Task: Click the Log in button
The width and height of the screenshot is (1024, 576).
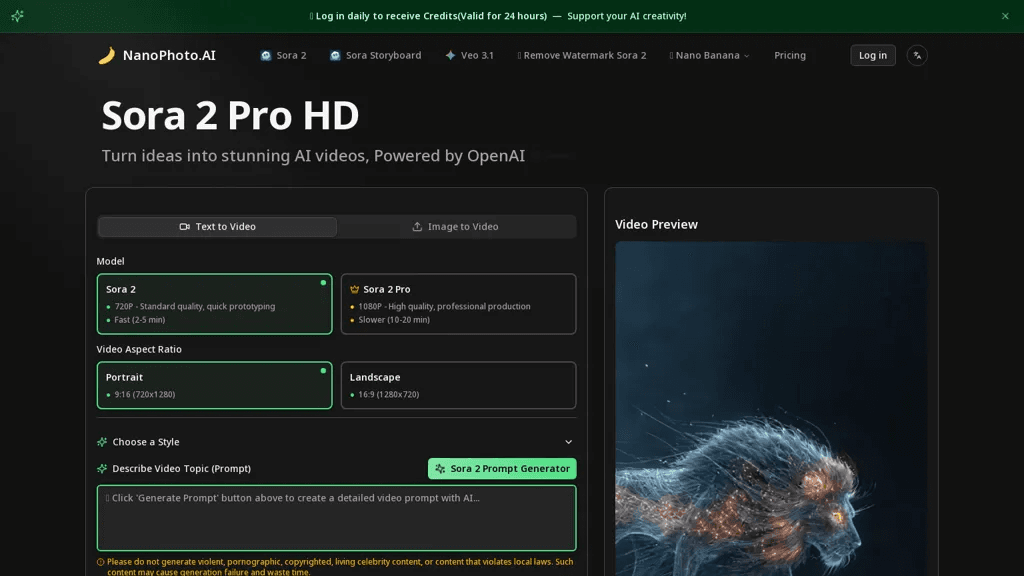Action: [x=873, y=56]
